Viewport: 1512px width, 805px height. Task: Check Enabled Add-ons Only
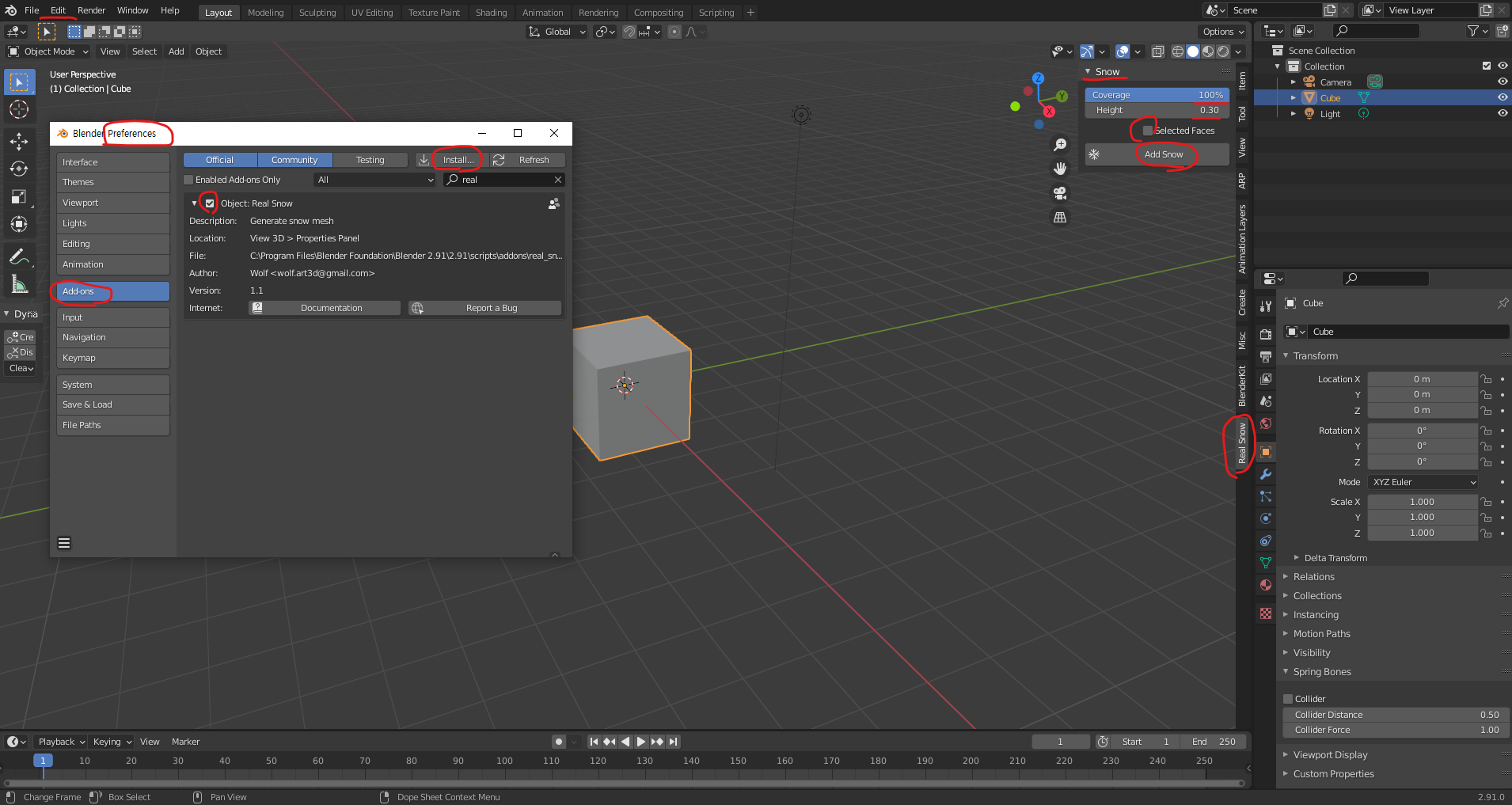[x=188, y=180]
